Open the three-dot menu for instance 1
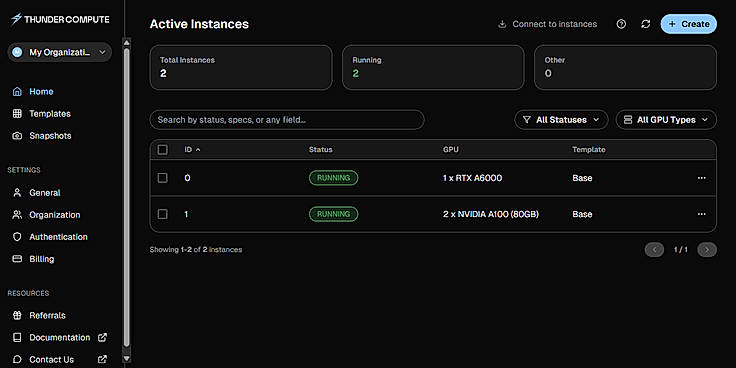Viewport: 736px width, 368px height. [701, 214]
